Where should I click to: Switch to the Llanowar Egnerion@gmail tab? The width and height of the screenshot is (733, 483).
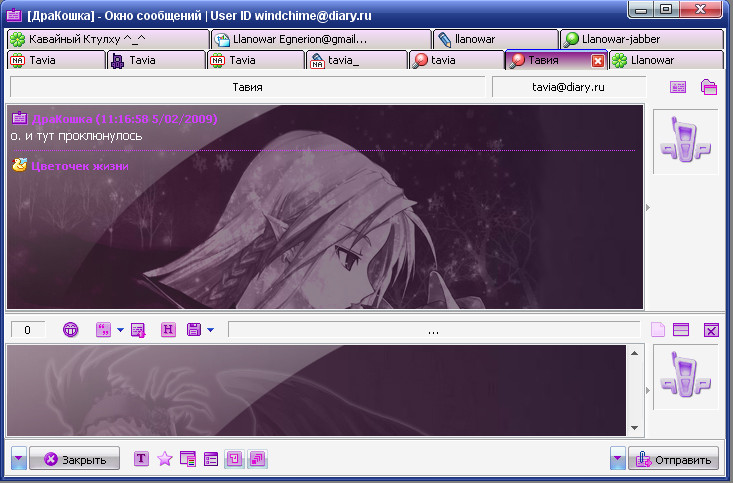pos(321,39)
